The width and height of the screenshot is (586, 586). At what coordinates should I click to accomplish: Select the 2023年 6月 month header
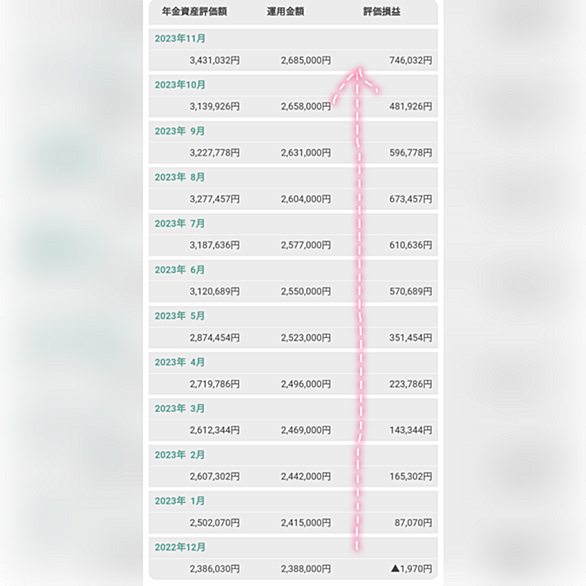pyautogui.click(x=293, y=270)
